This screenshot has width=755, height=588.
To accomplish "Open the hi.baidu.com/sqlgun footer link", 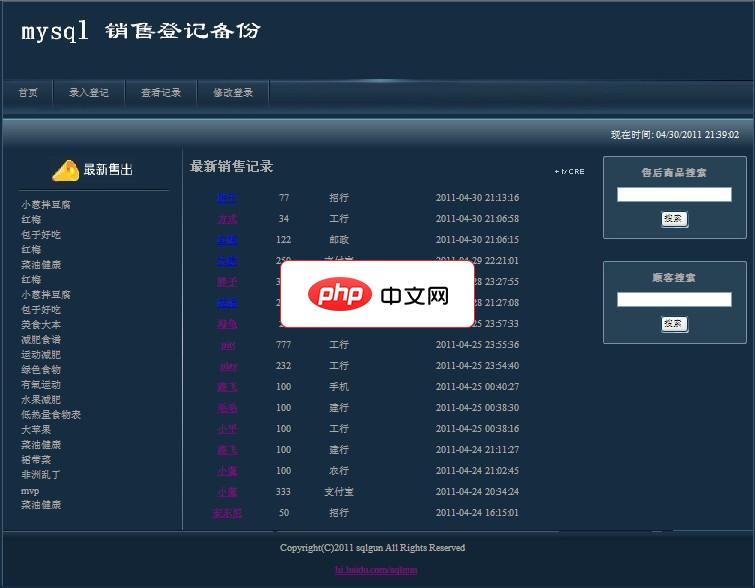I will pos(376,570).
